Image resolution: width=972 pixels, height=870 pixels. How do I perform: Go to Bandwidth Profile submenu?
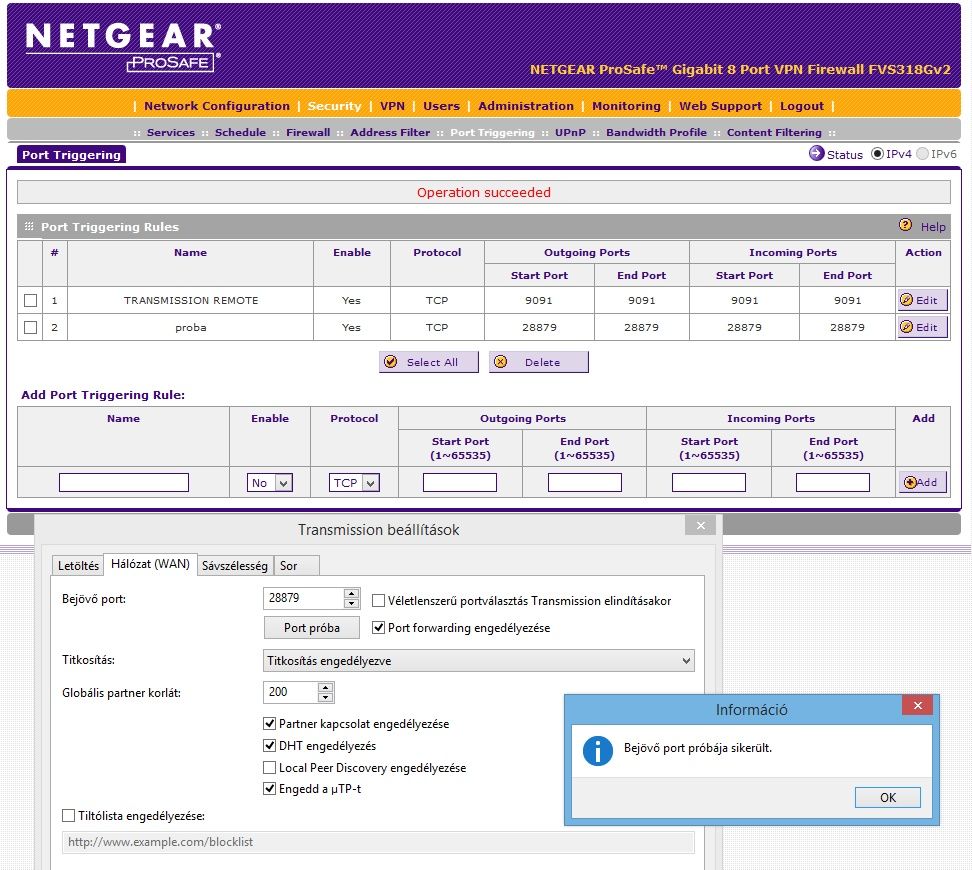[656, 132]
